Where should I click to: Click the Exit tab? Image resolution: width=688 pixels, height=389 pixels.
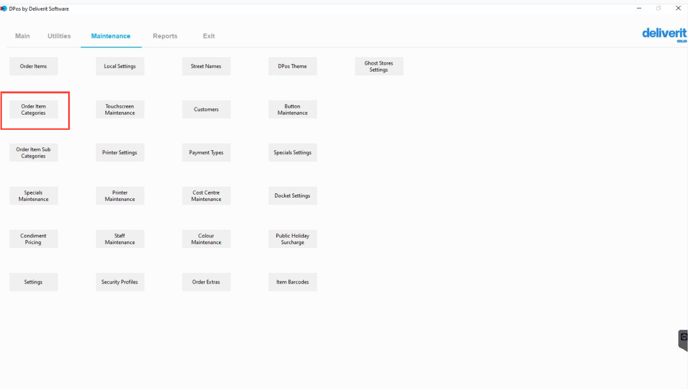[x=209, y=36]
